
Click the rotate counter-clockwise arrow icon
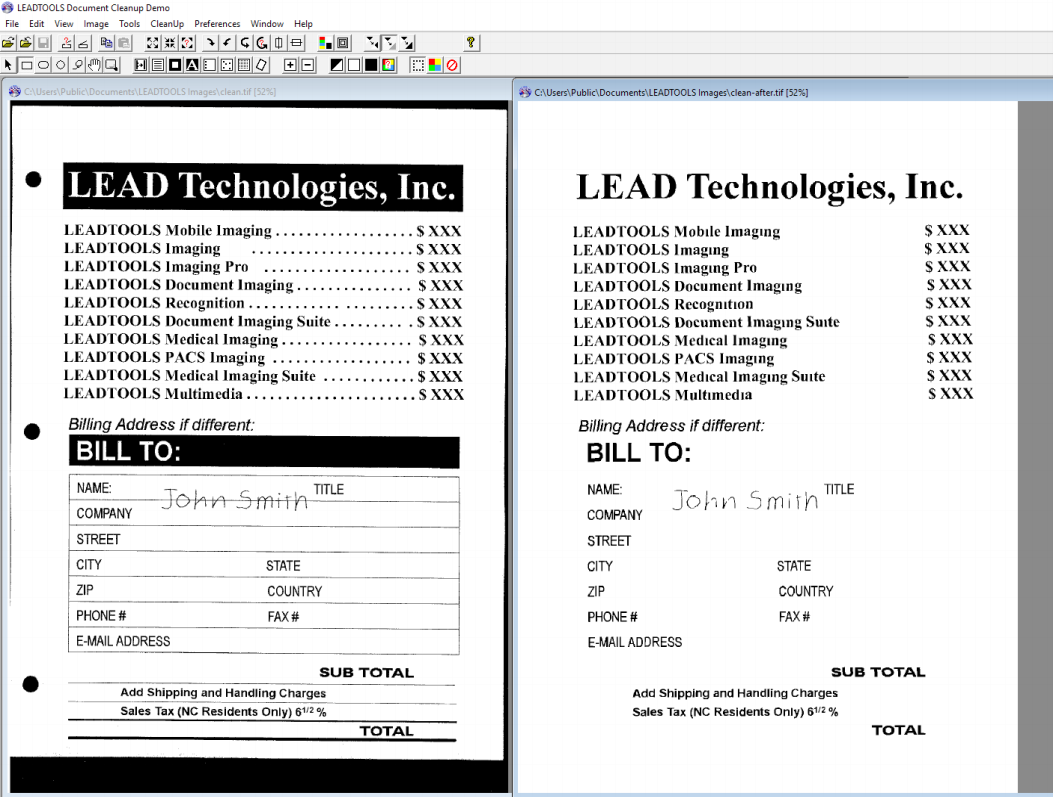tap(228, 43)
